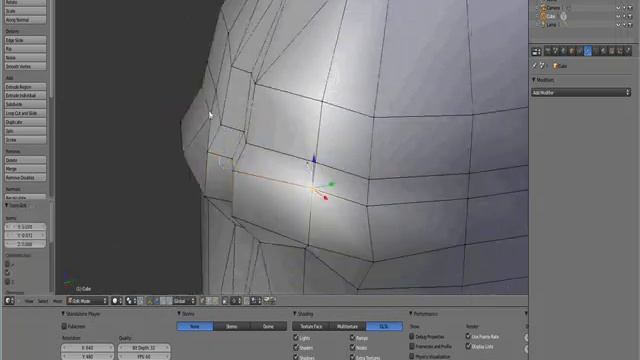Enable Debug Properties checkbox
Image resolution: width=640 pixels, height=360 pixels.
[411, 336]
